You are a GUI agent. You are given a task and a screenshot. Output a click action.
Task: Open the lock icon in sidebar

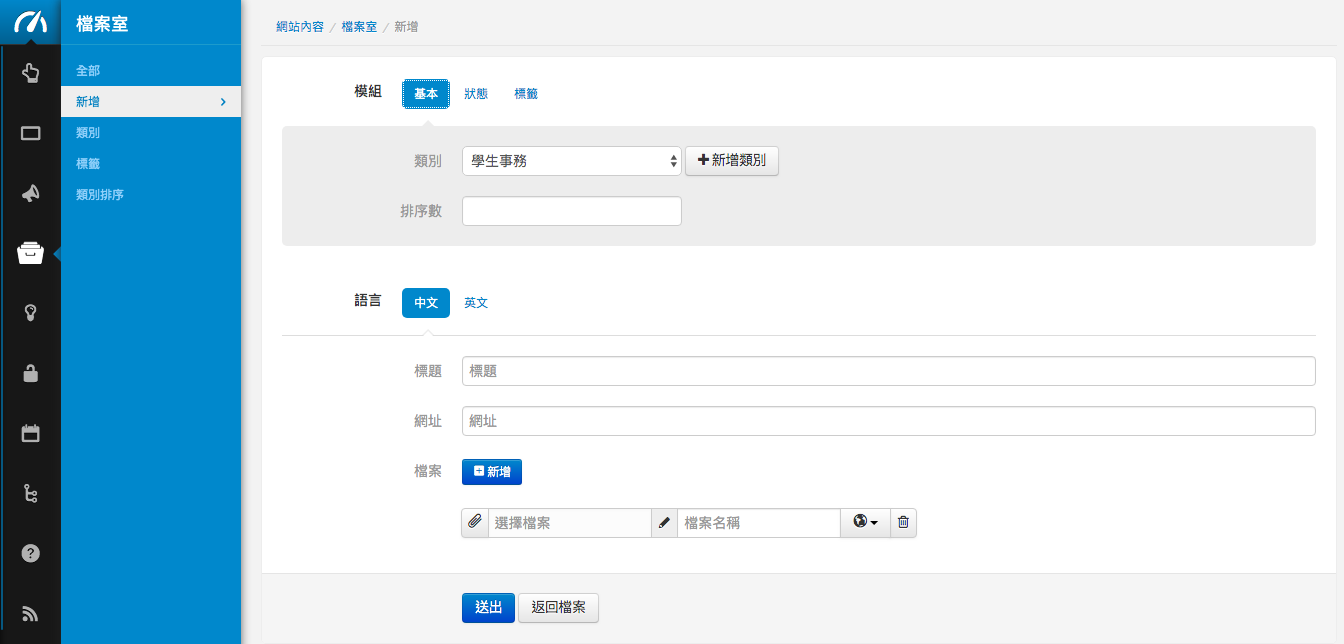pos(30,374)
